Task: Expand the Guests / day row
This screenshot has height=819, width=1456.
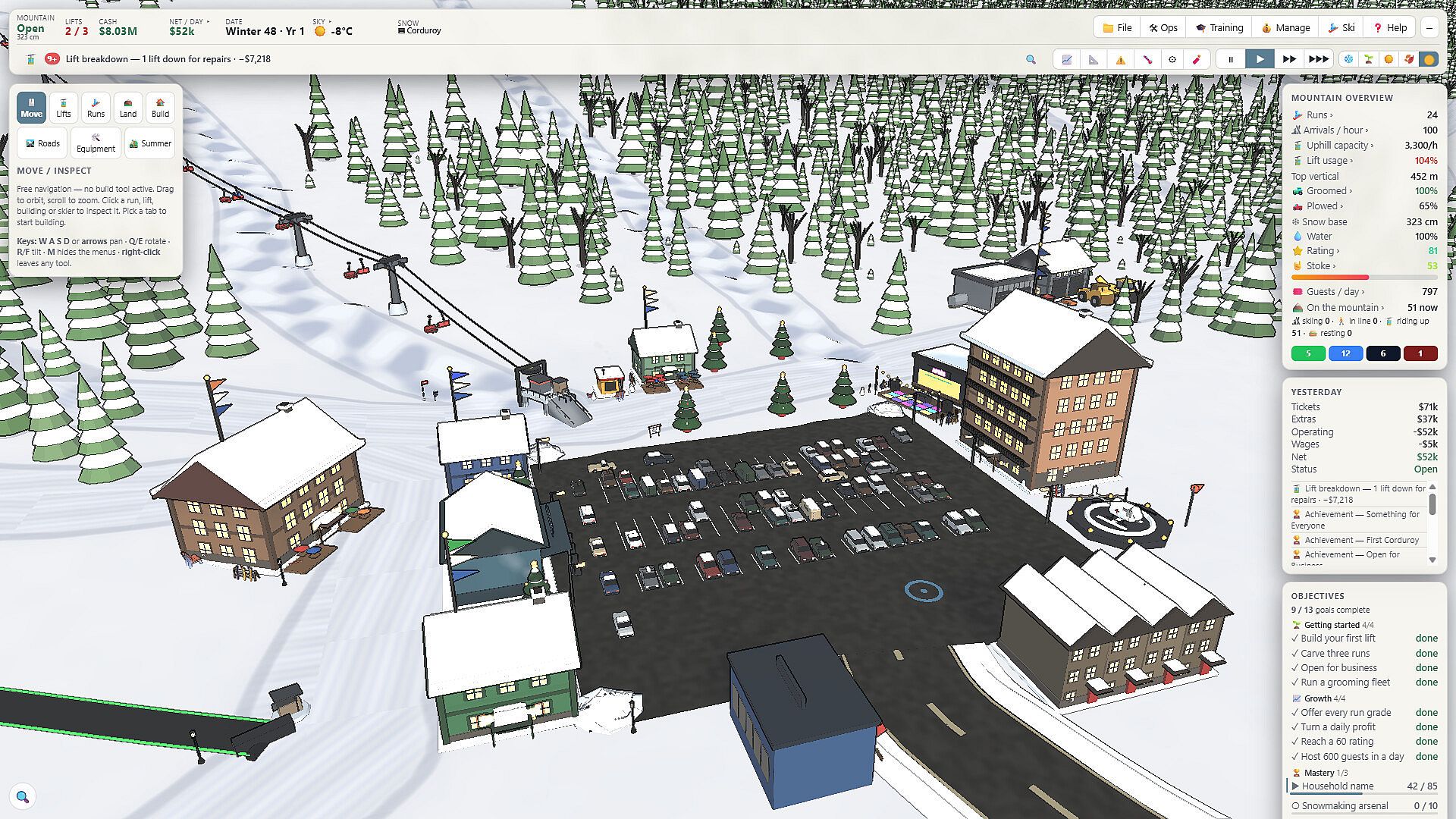Action: [x=1364, y=292]
